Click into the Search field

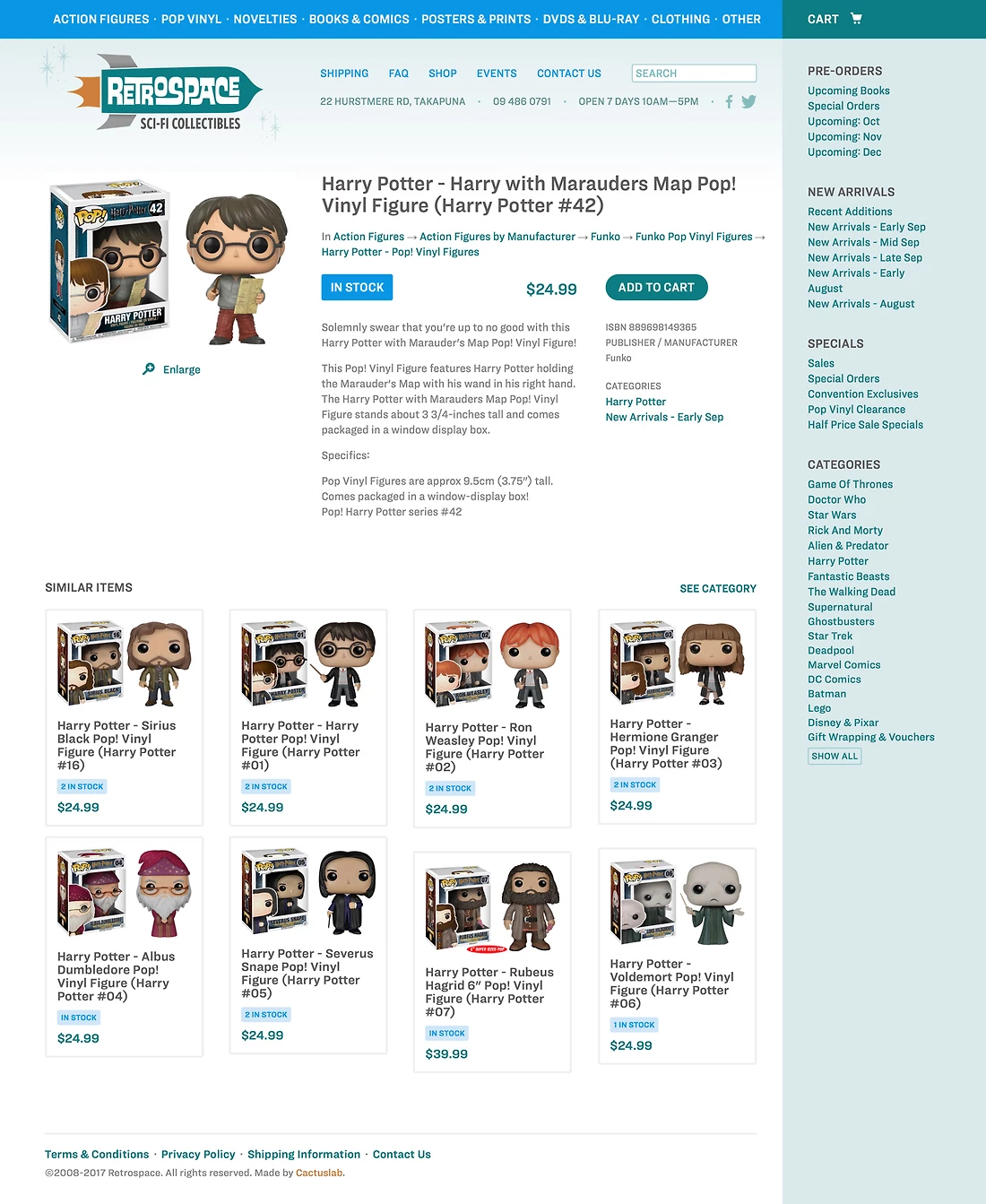pyautogui.click(x=694, y=74)
